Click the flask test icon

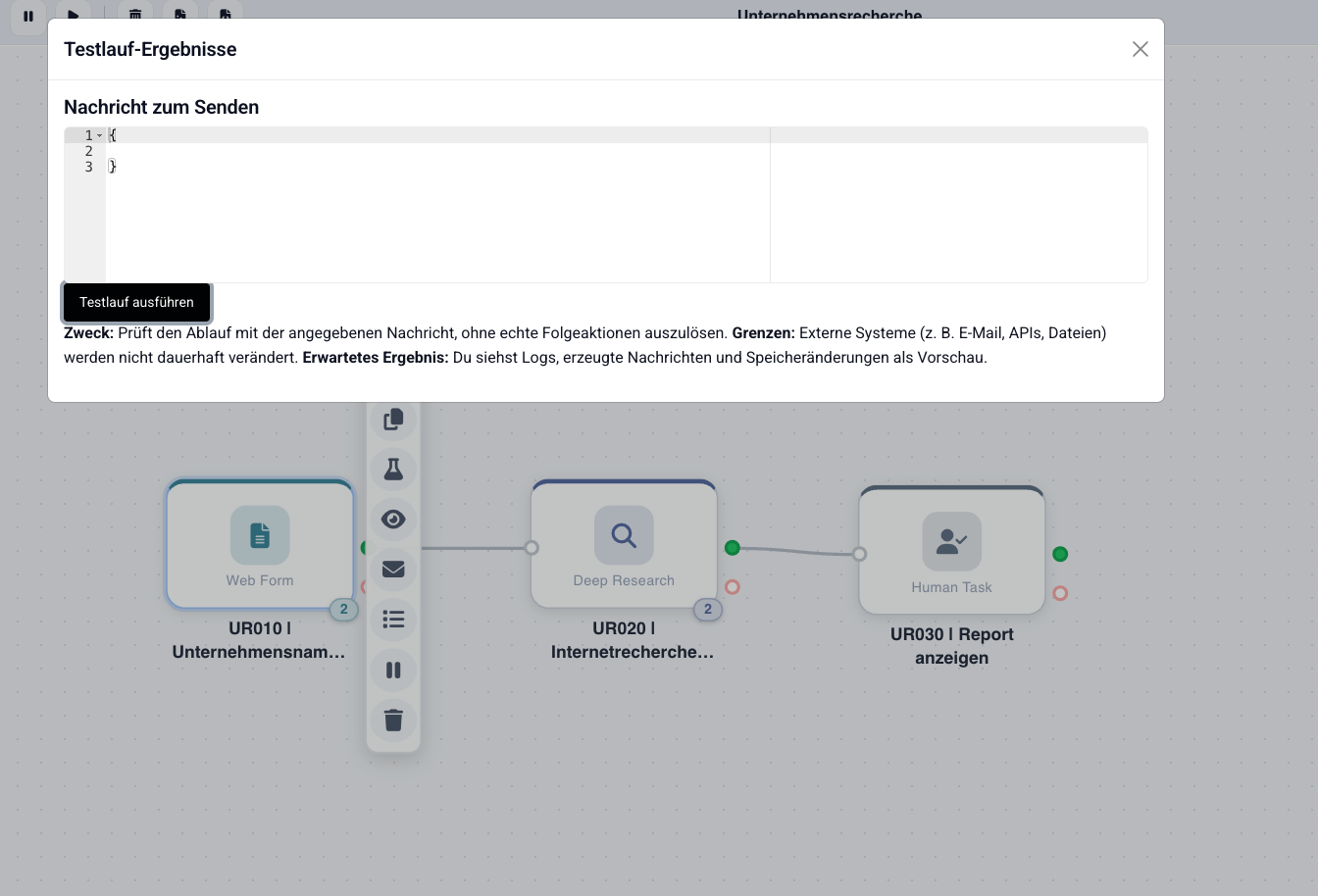393,470
